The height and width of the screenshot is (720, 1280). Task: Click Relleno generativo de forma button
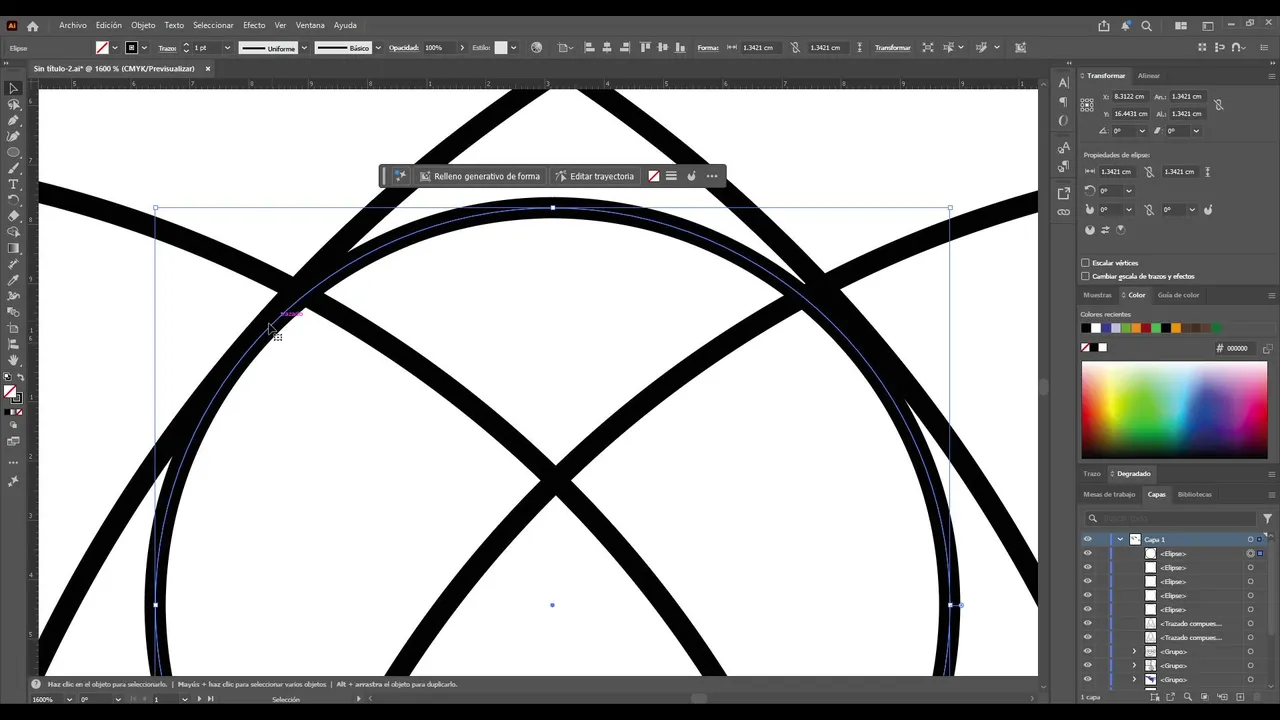click(x=479, y=176)
